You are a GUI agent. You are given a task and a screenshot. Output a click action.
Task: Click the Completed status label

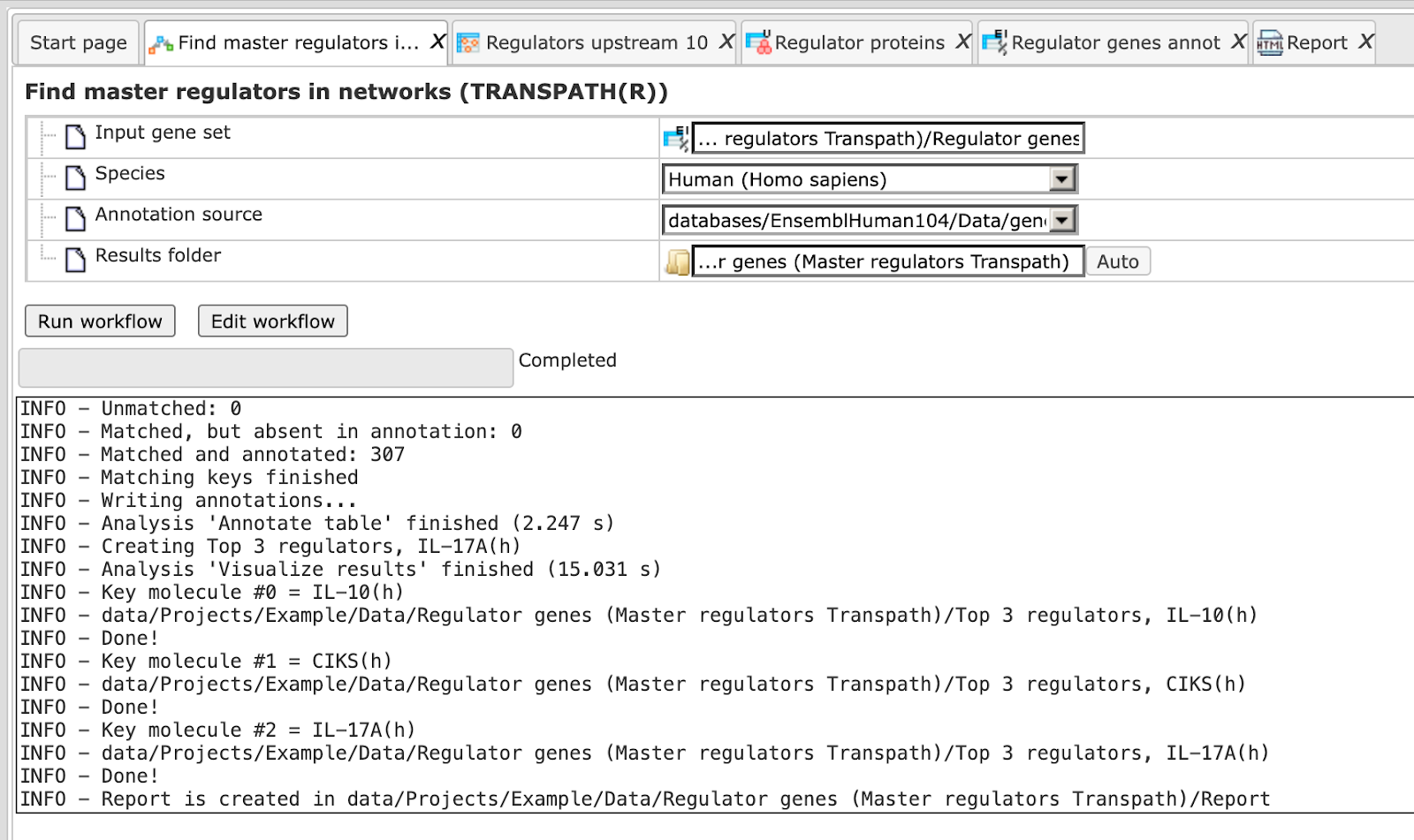coord(567,360)
